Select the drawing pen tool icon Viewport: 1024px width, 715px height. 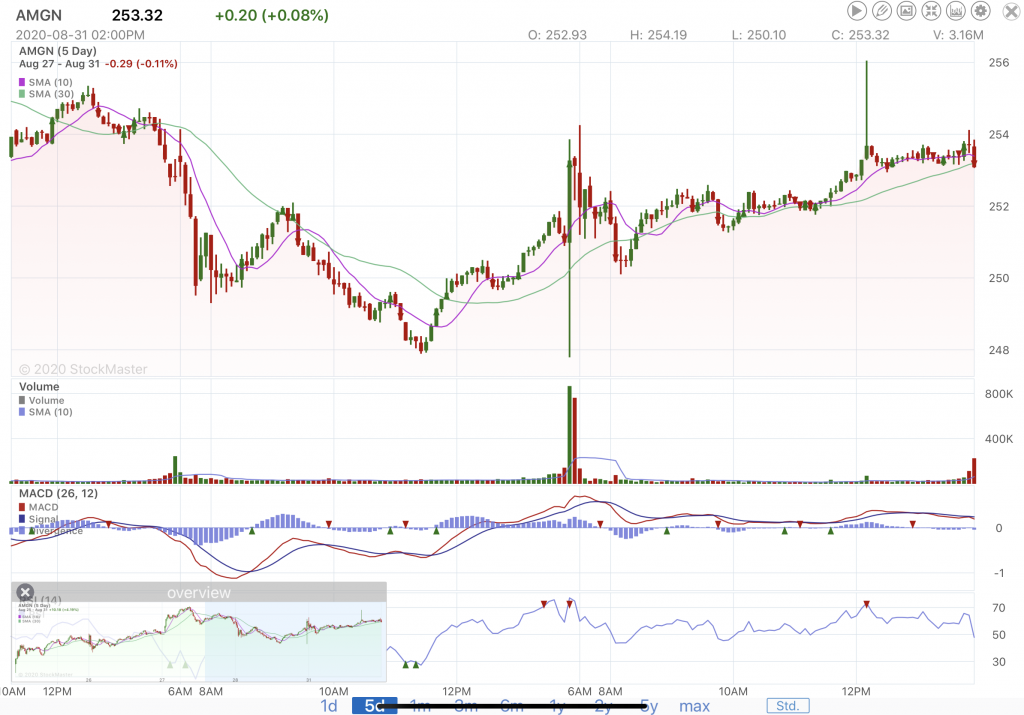coord(882,11)
